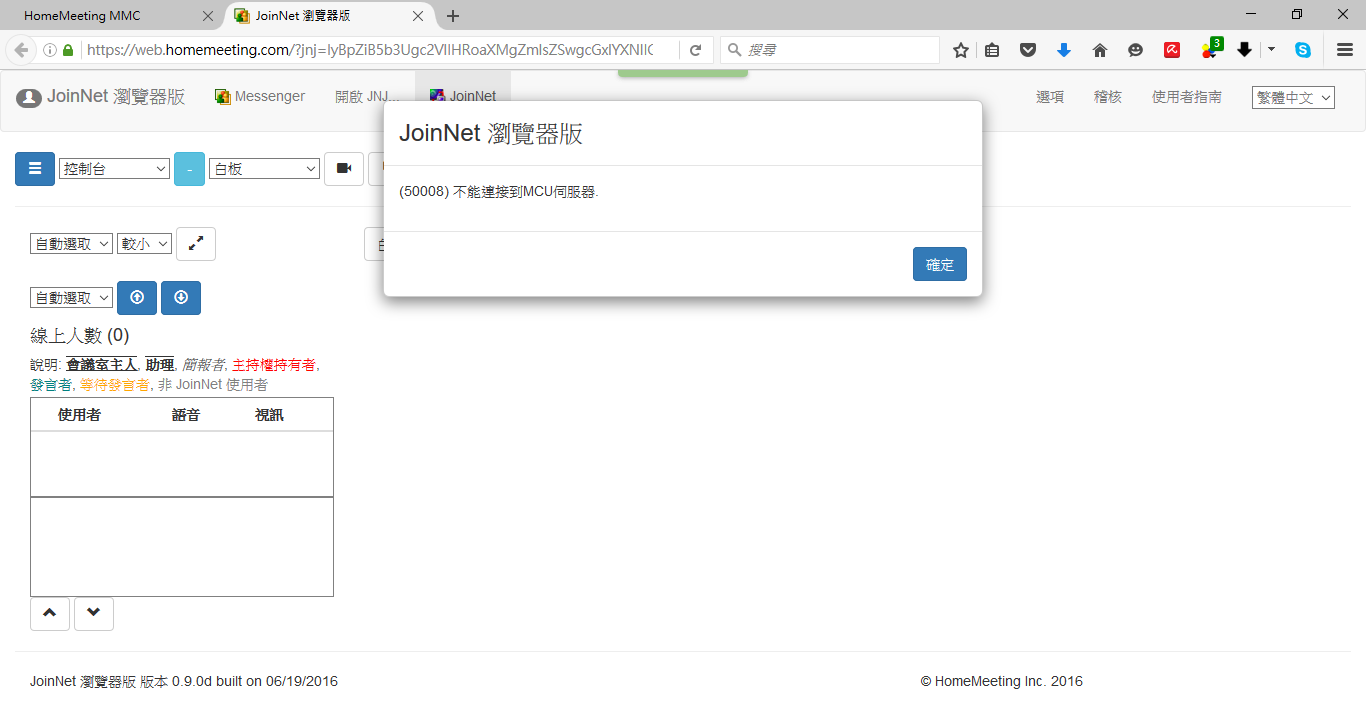The image size is (1366, 728).
Task: Open downloads with the blue arrow icon
Action: [x=1064, y=50]
